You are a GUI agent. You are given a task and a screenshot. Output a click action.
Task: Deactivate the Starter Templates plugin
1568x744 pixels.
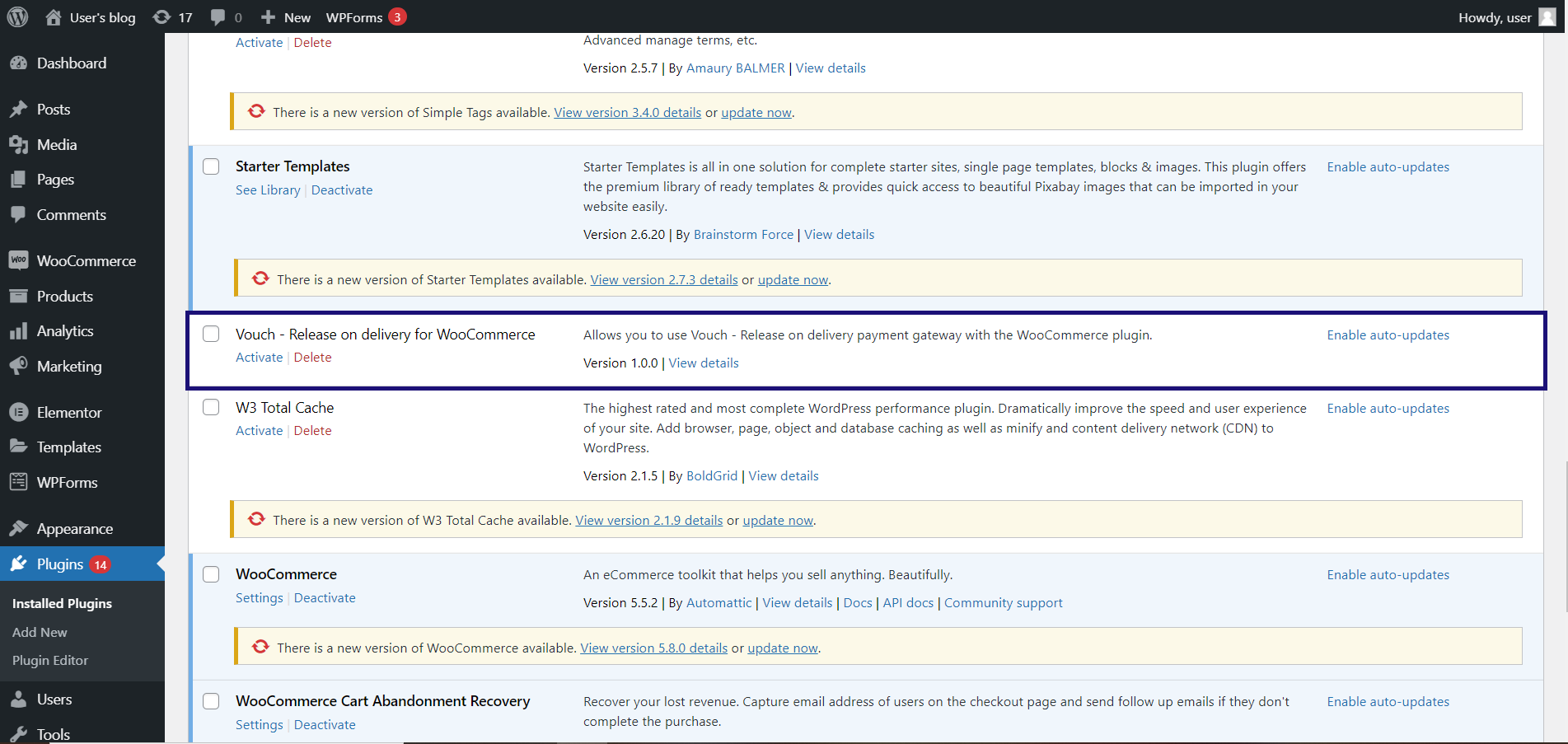pyautogui.click(x=342, y=190)
